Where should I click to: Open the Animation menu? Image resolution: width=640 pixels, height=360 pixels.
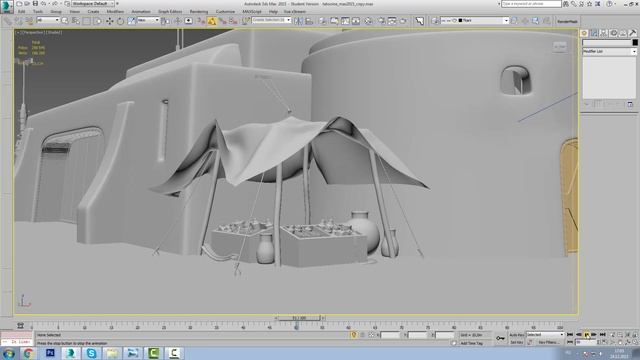coord(141,11)
